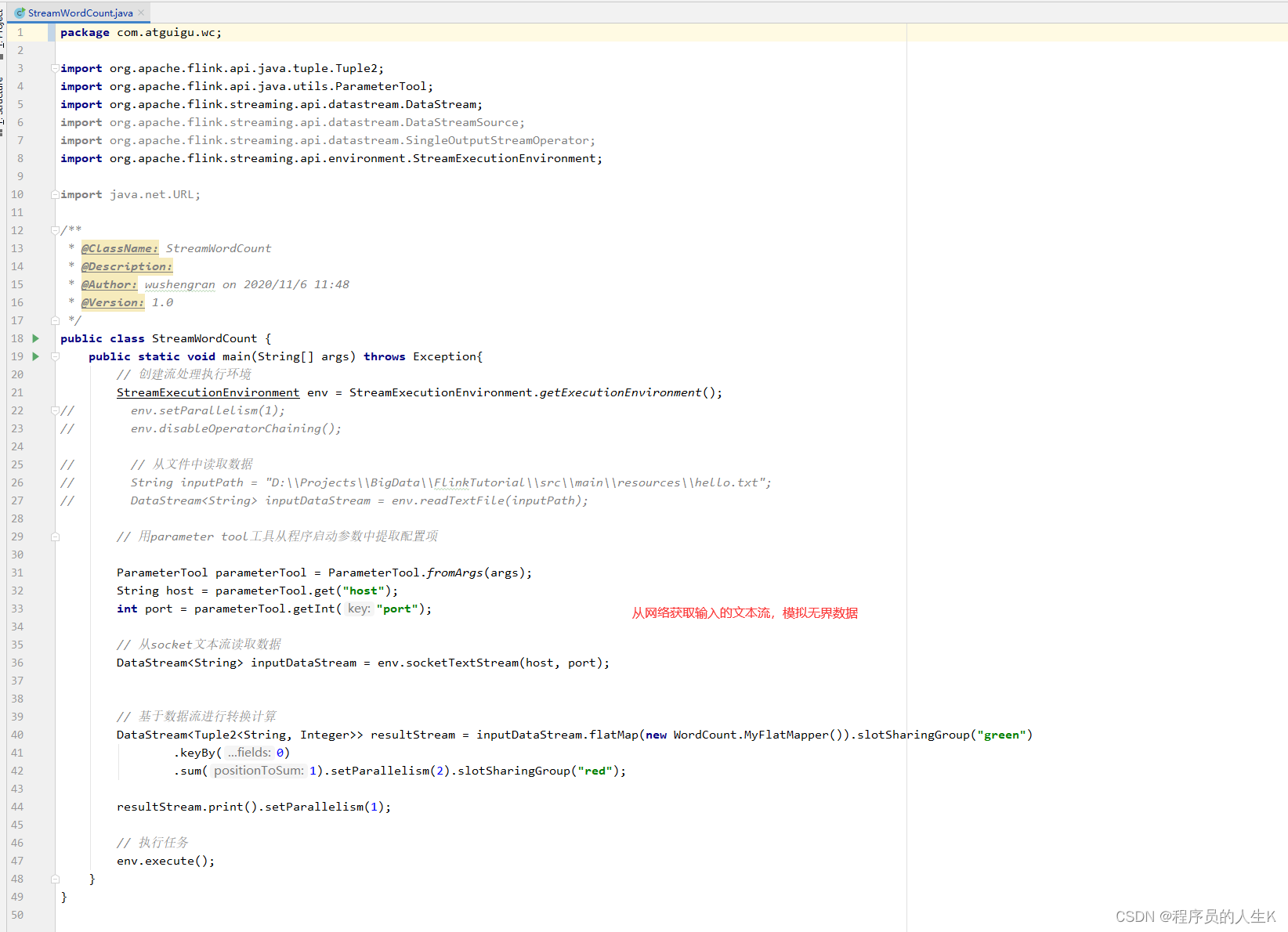Click fold marker at Javadoc end line 17
This screenshot has height=932, width=1288.
[x=55, y=320]
